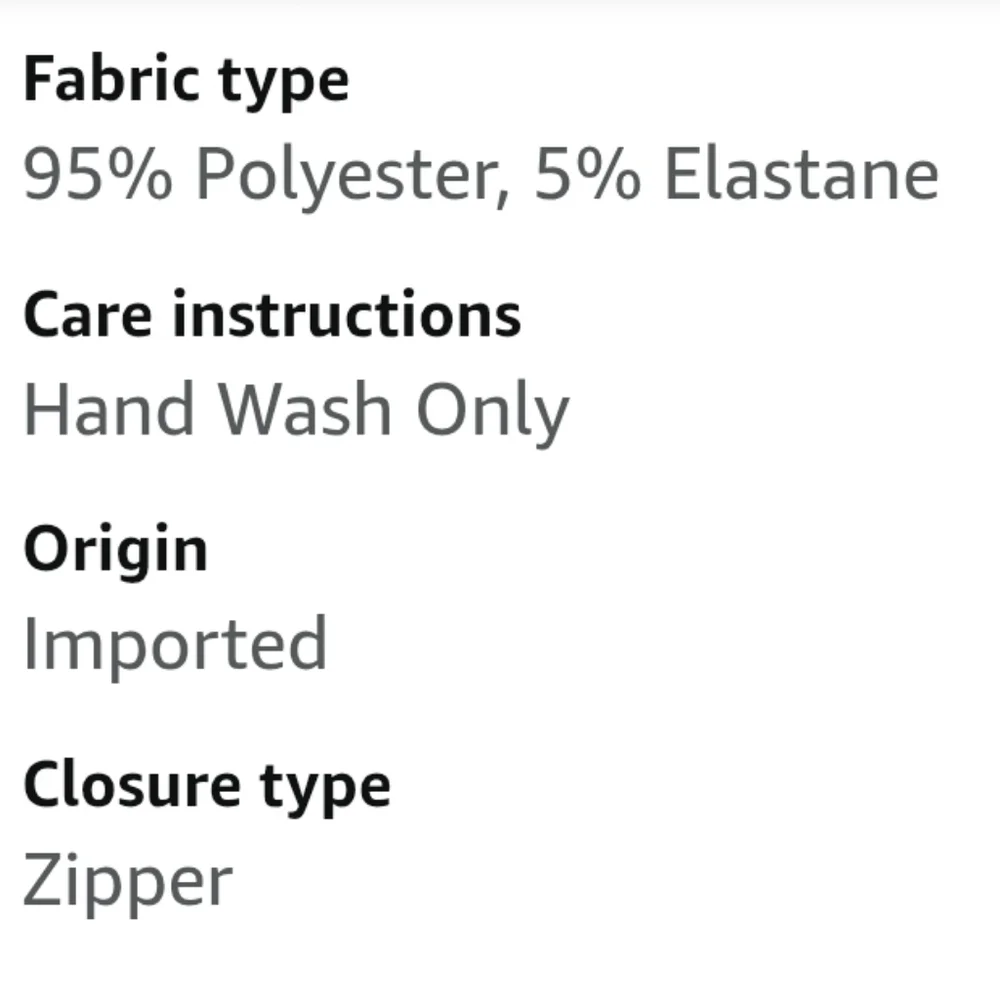Click the "Care instructions" heading
This screenshot has height=1000, width=1000.
[x=272, y=314]
